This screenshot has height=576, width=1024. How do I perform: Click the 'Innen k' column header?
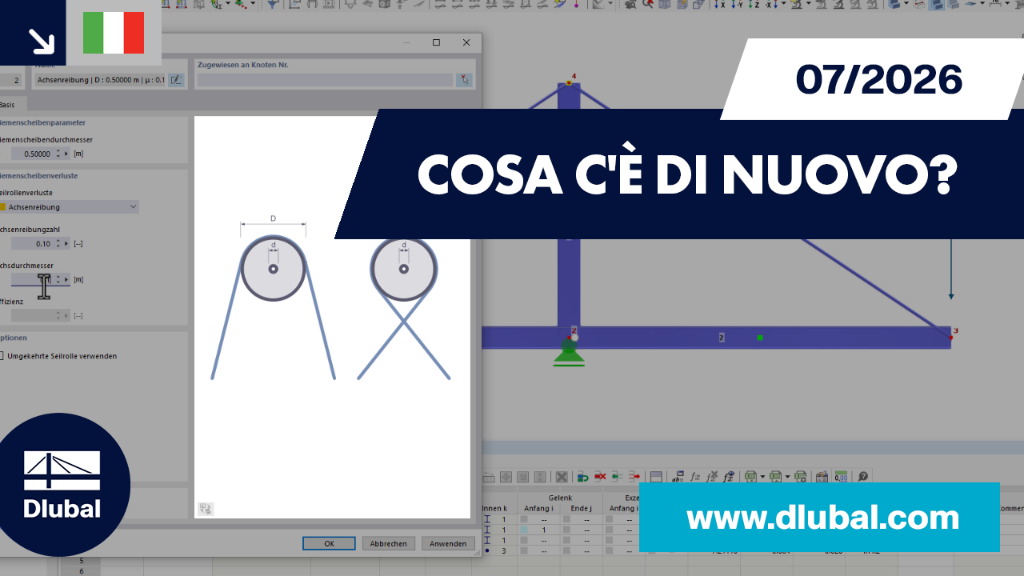pyautogui.click(x=494, y=508)
